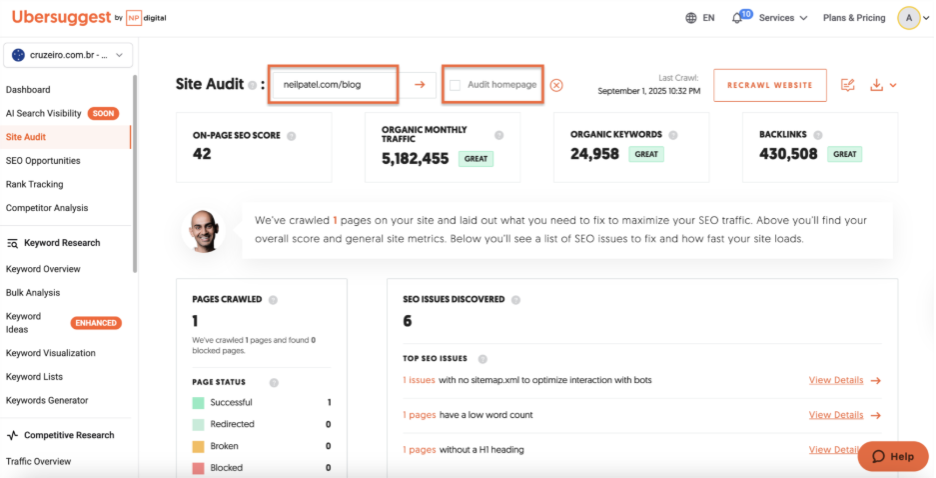
Task: Click green Successful status swatch
Action: pyautogui.click(x=198, y=403)
